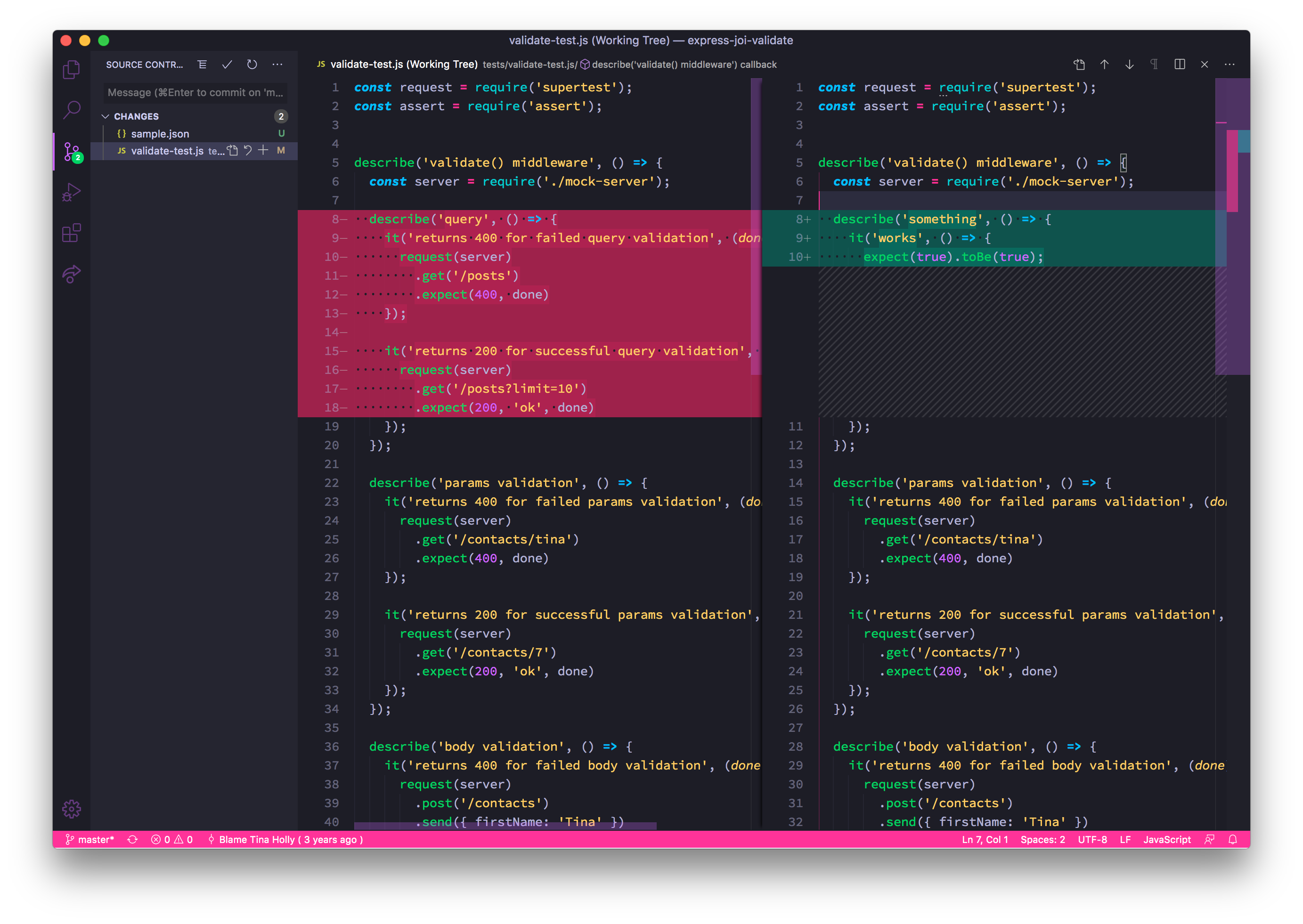Select sample.json in the changes list

pos(160,134)
